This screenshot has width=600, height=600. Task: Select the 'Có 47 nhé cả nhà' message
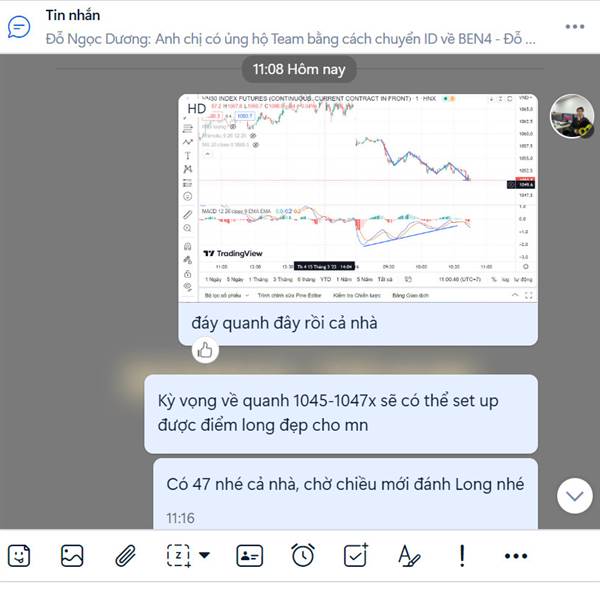coord(345,494)
